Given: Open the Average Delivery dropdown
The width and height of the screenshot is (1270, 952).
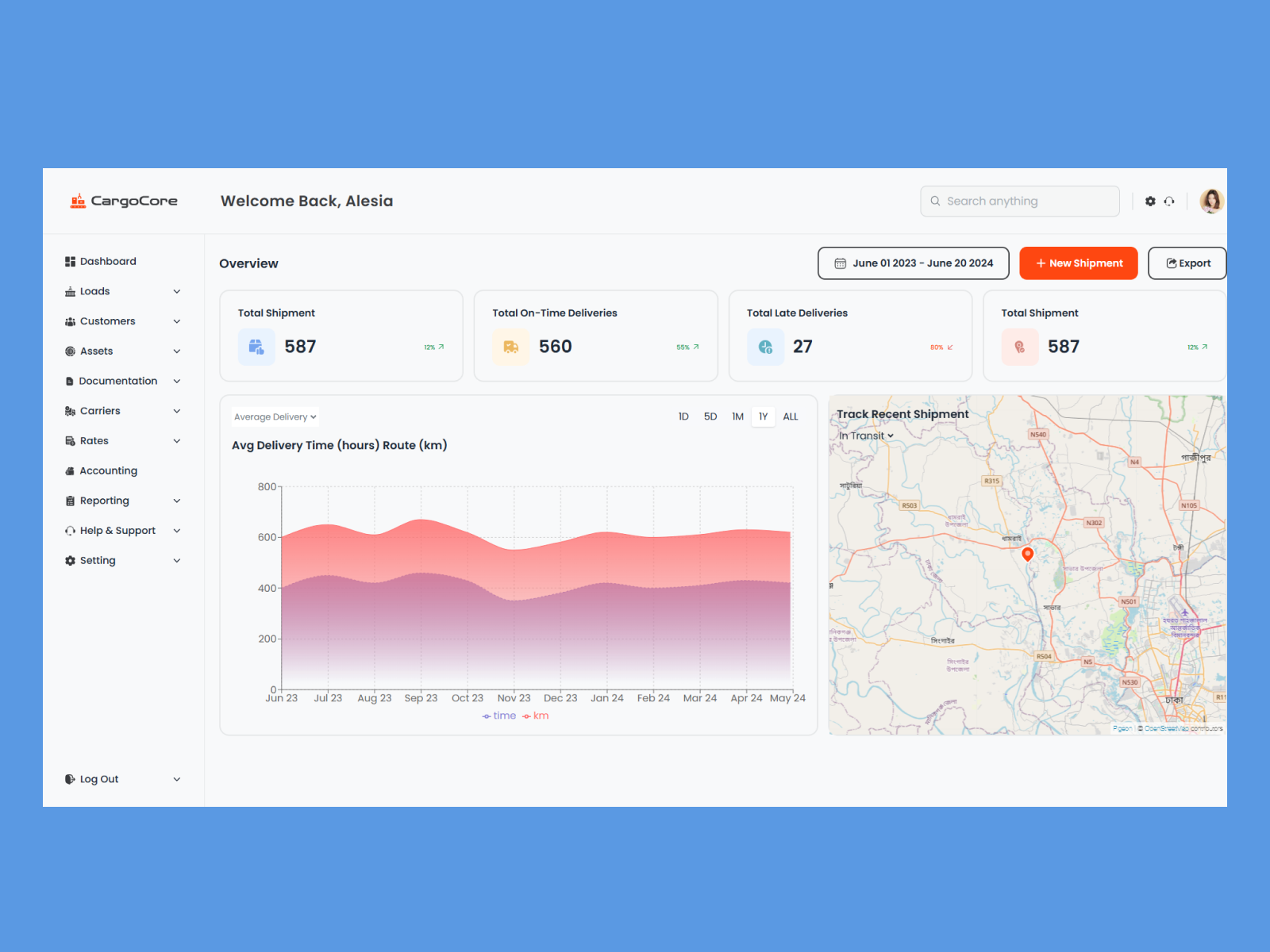Looking at the screenshot, I should 275,416.
